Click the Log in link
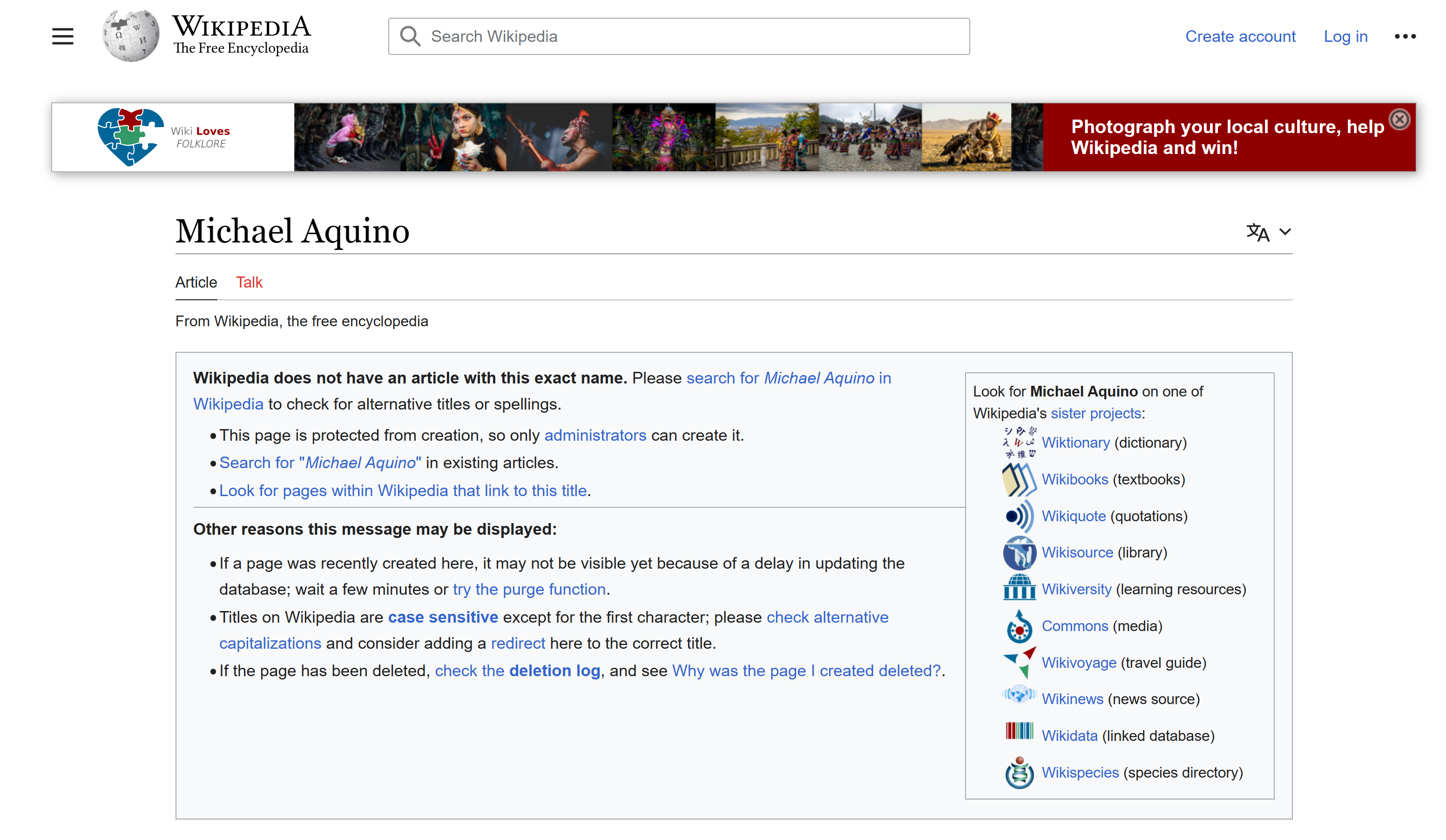This screenshot has width=1446, height=840. 1345,36
